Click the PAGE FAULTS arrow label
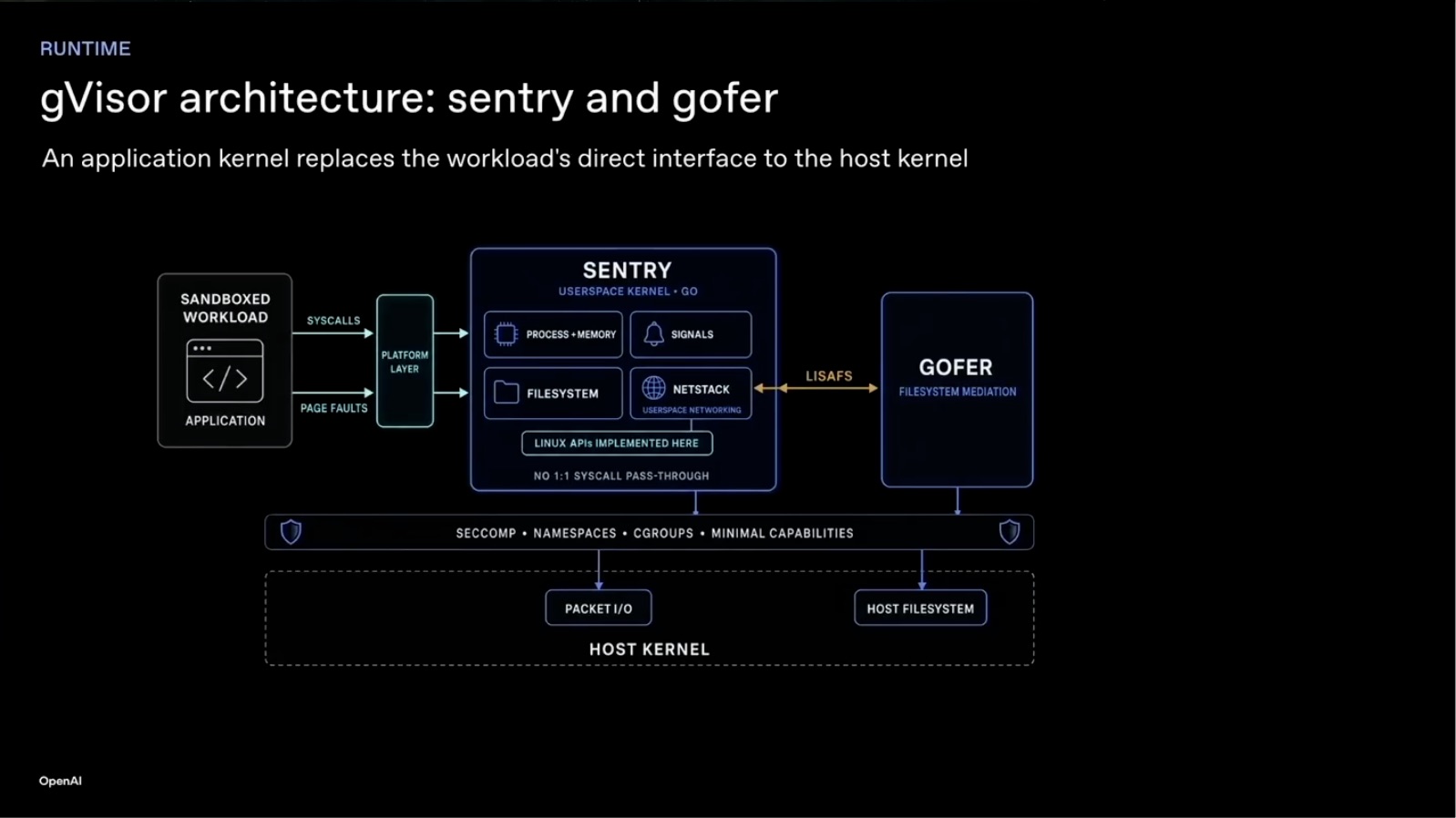This screenshot has width=1456, height=818. tap(334, 408)
